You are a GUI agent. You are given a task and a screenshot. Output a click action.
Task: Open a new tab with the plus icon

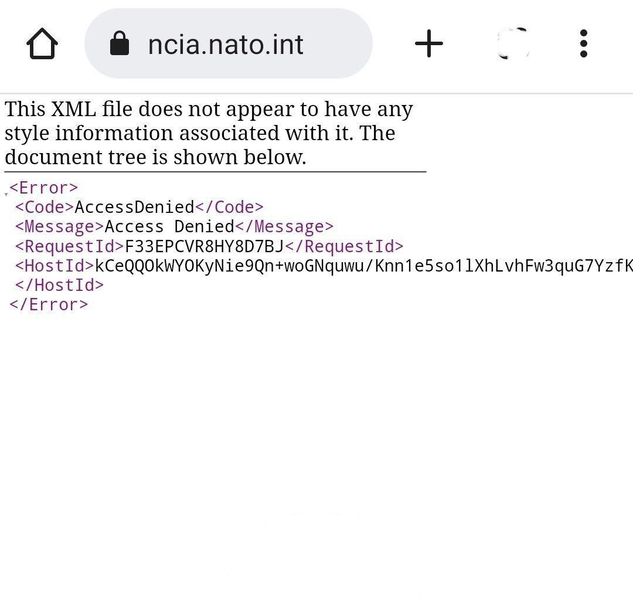[x=429, y=43]
